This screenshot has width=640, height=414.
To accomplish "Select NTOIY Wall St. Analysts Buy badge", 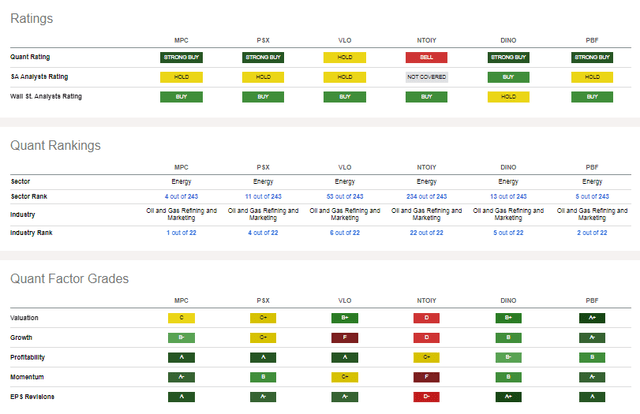I will (x=427, y=97).
